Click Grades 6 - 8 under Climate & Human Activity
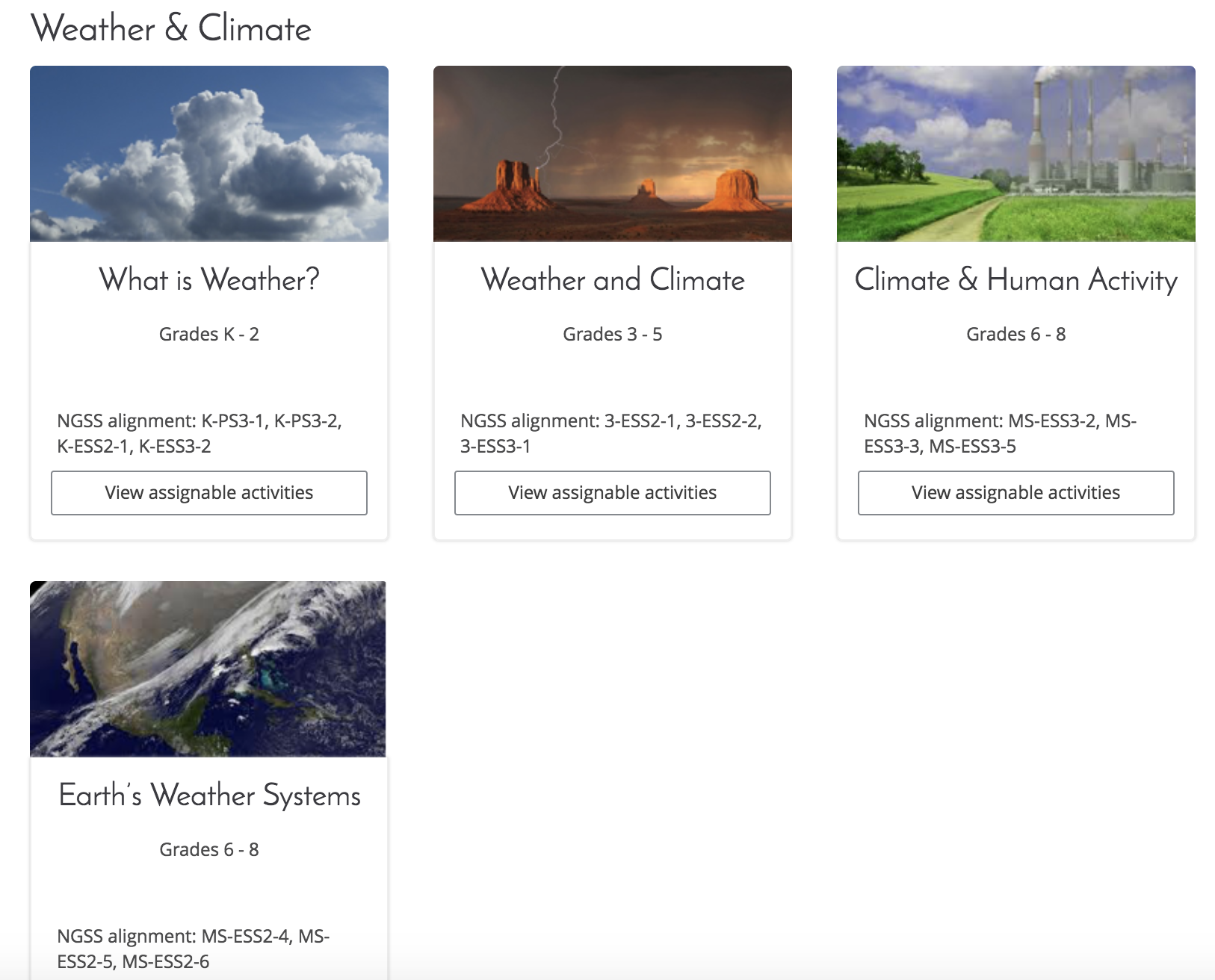This screenshot has width=1215, height=980. point(1016,334)
